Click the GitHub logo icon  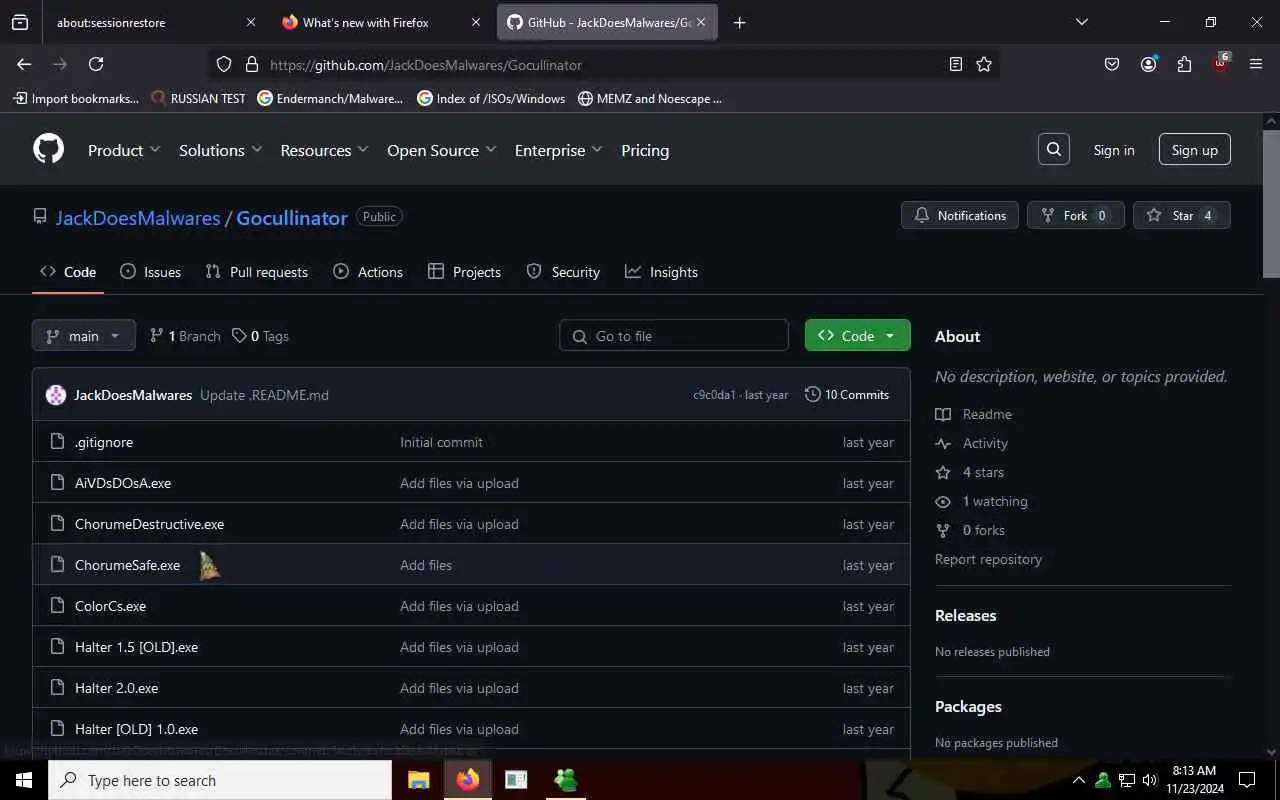(x=48, y=149)
